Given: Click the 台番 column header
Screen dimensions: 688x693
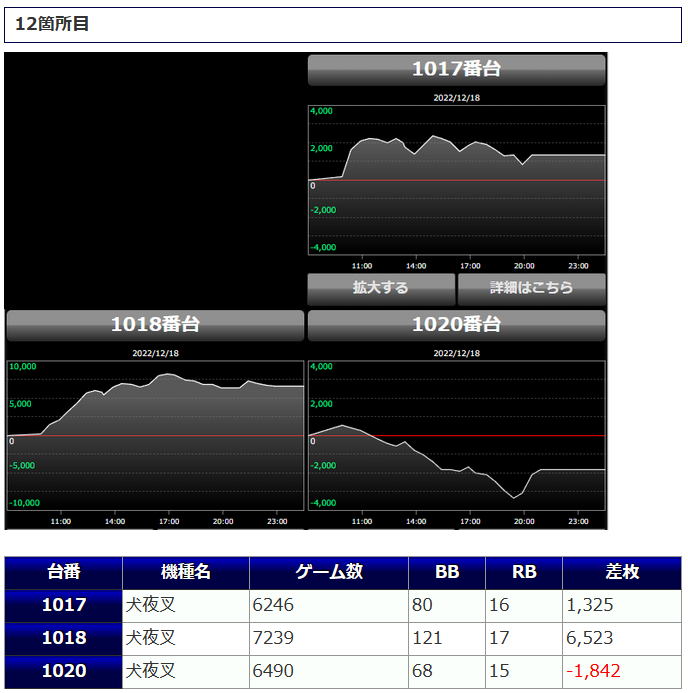Looking at the screenshot, I should pos(64,572).
